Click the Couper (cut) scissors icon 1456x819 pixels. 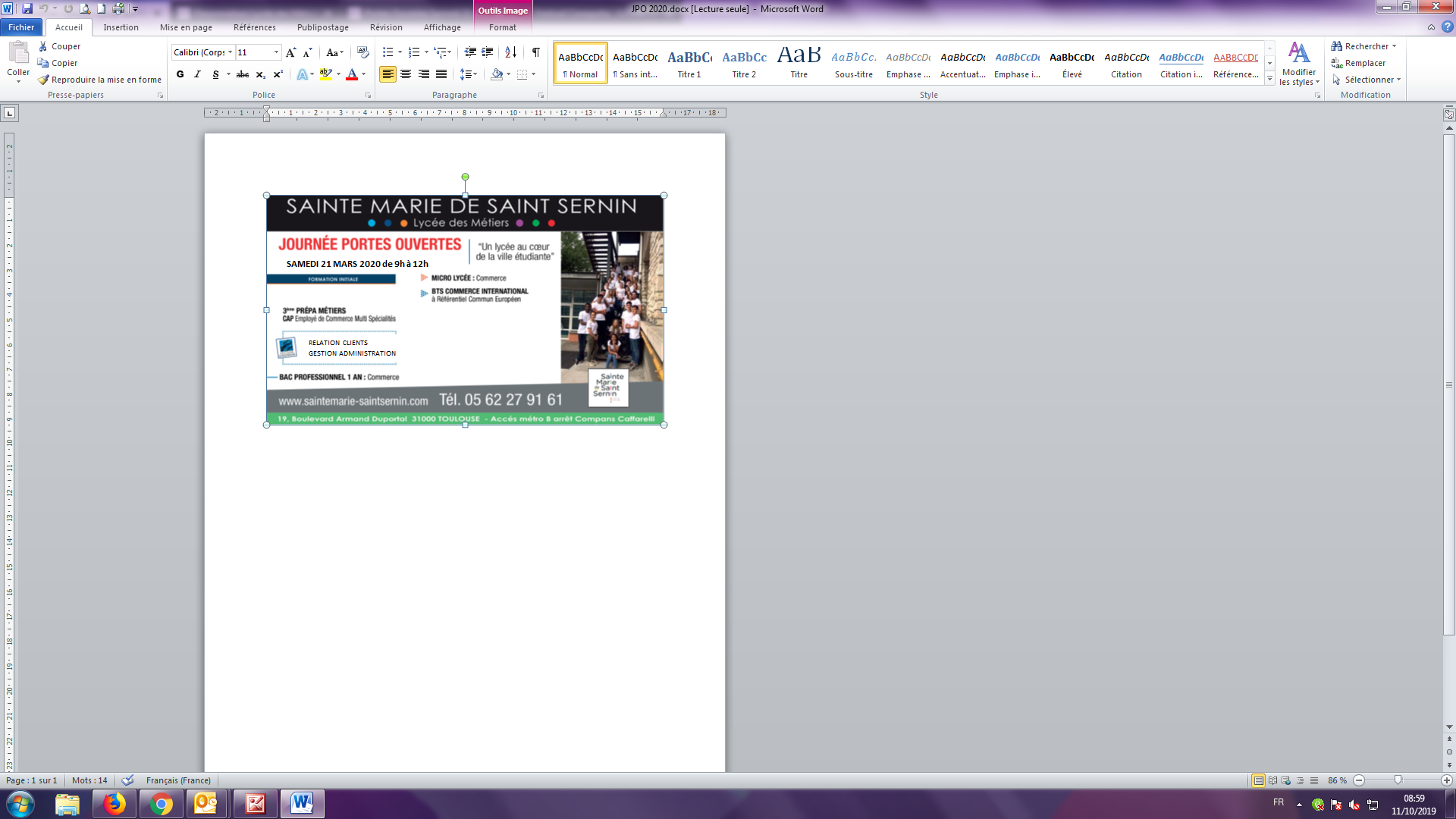[x=43, y=46]
